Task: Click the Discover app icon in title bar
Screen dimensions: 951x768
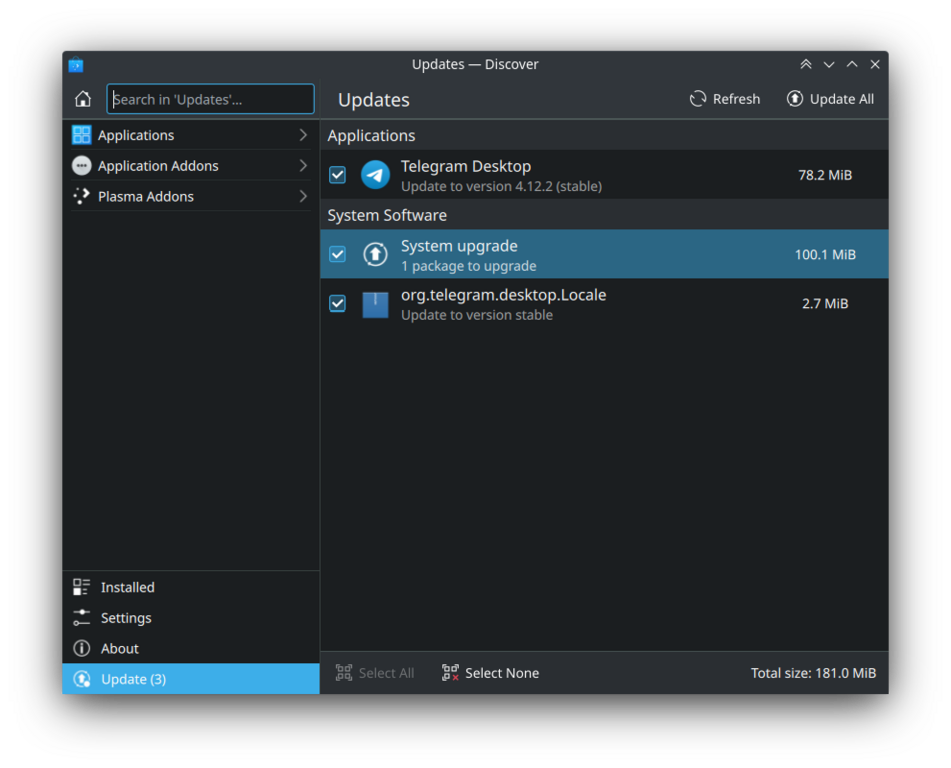Action: tap(76, 65)
